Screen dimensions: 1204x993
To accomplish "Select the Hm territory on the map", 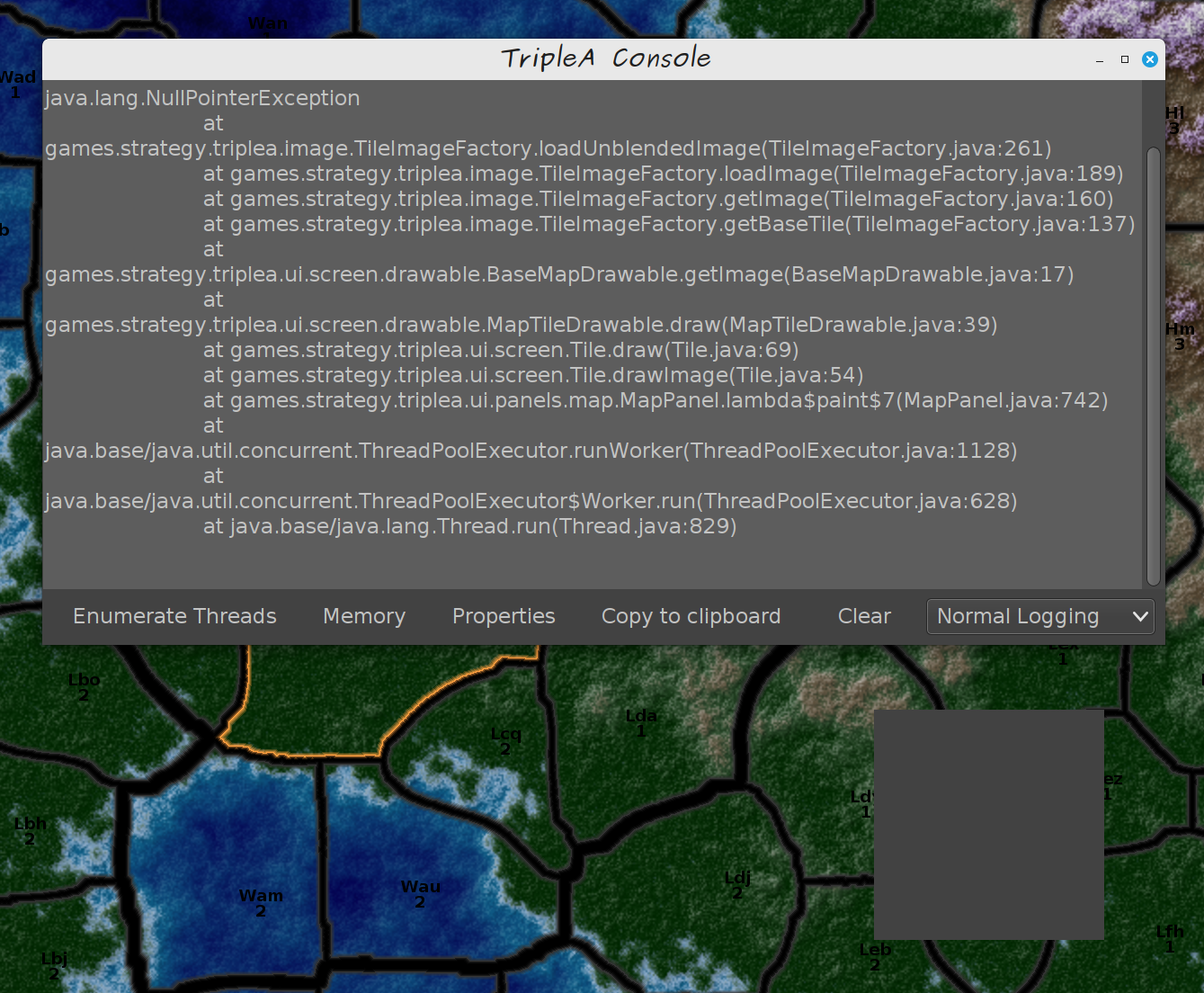I will (1180, 336).
